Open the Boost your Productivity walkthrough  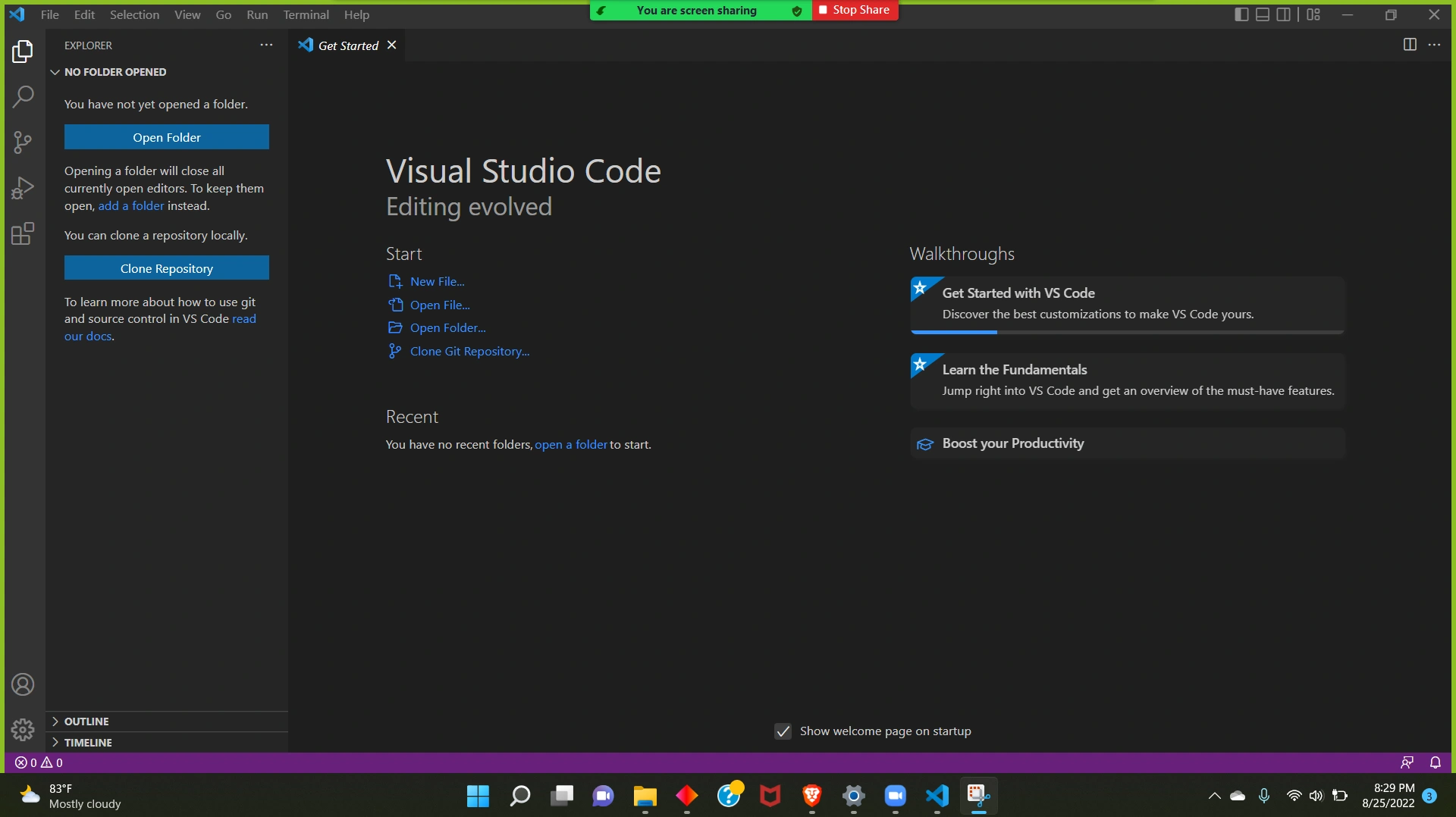coord(1012,443)
